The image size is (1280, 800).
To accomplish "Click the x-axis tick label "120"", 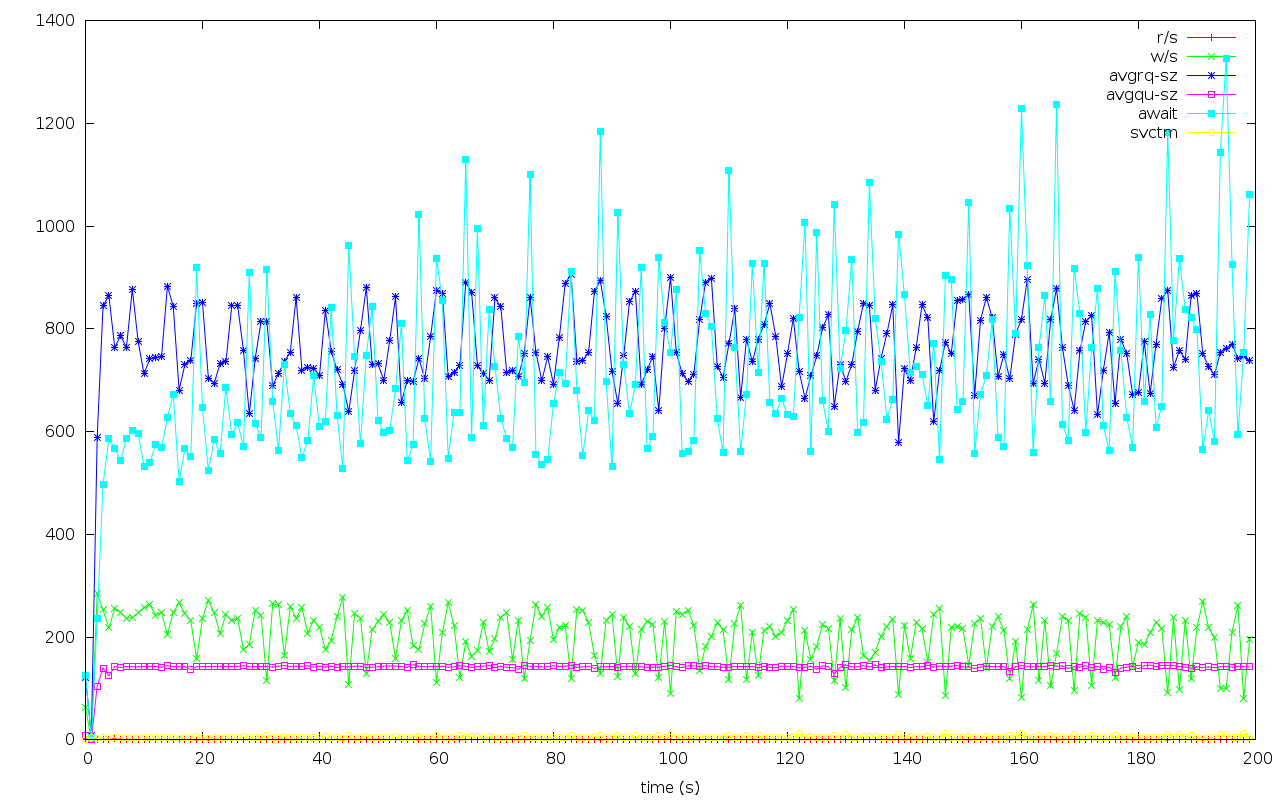I will (x=789, y=759).
